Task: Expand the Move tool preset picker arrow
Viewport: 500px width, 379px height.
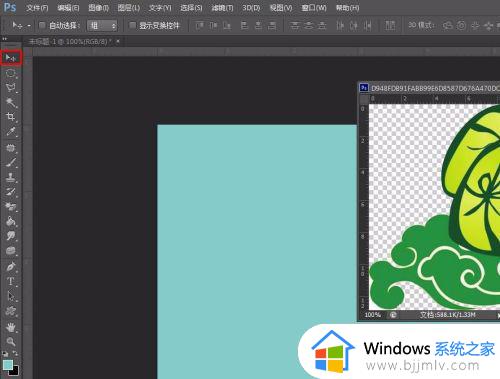Action: pyautogui.click(x=29, y=26)
